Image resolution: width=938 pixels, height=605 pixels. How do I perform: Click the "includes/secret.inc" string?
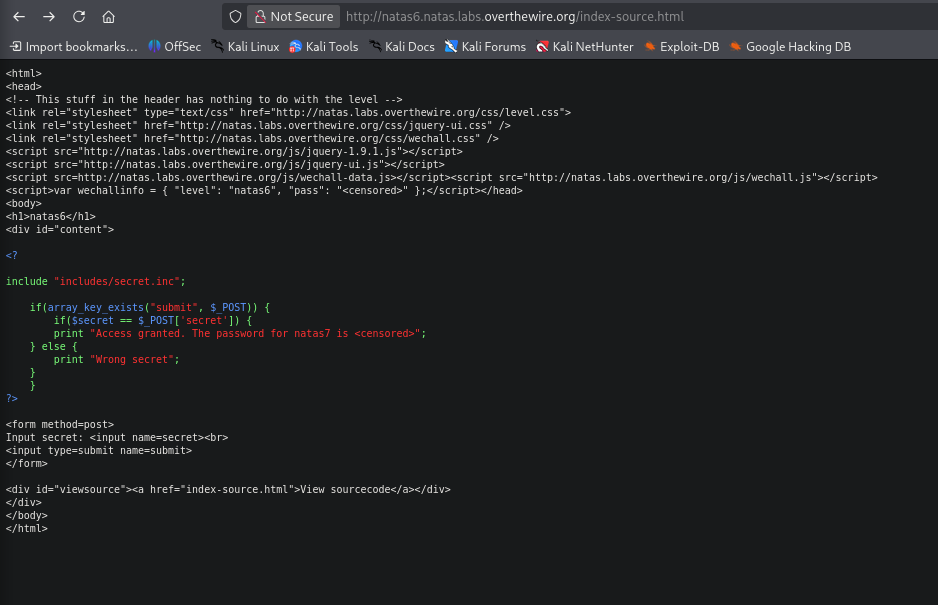117,281
